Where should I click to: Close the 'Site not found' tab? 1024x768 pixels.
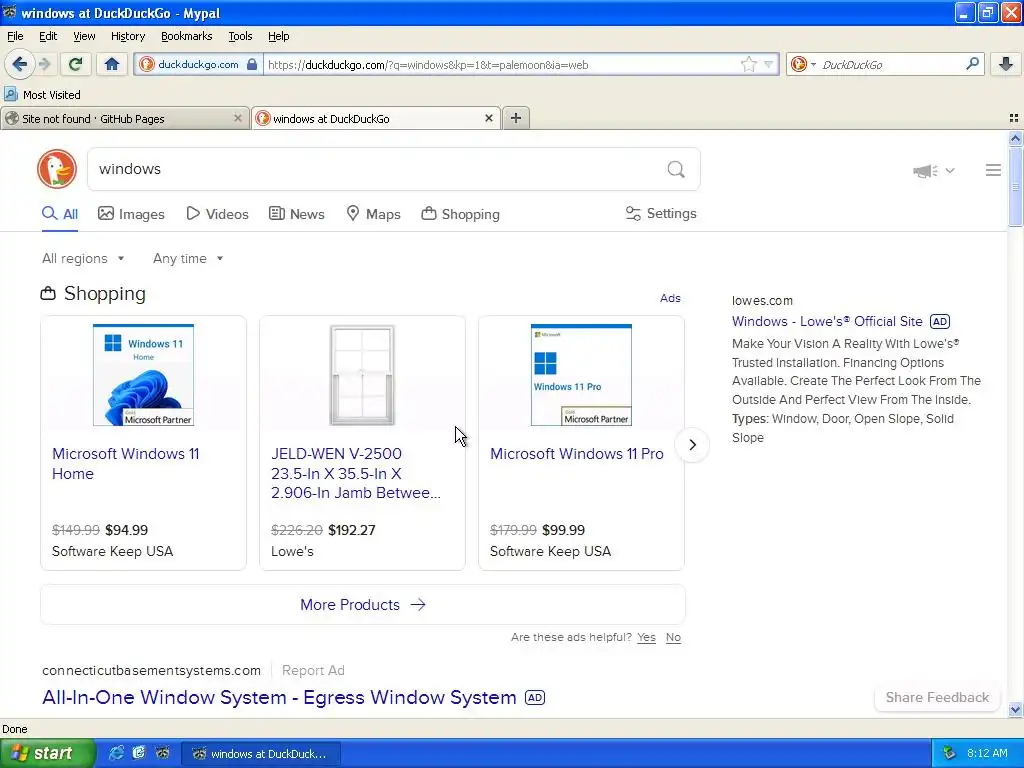[238, 118]
